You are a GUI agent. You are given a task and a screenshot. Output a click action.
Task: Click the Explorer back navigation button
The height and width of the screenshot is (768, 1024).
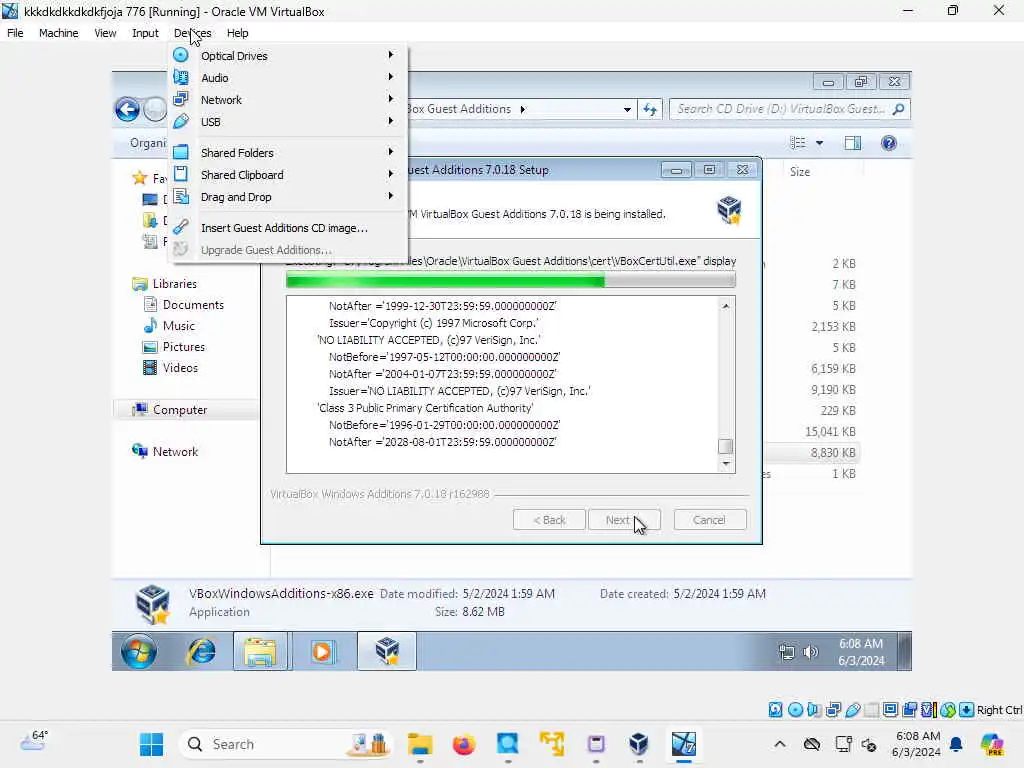(x=127, y=109)
